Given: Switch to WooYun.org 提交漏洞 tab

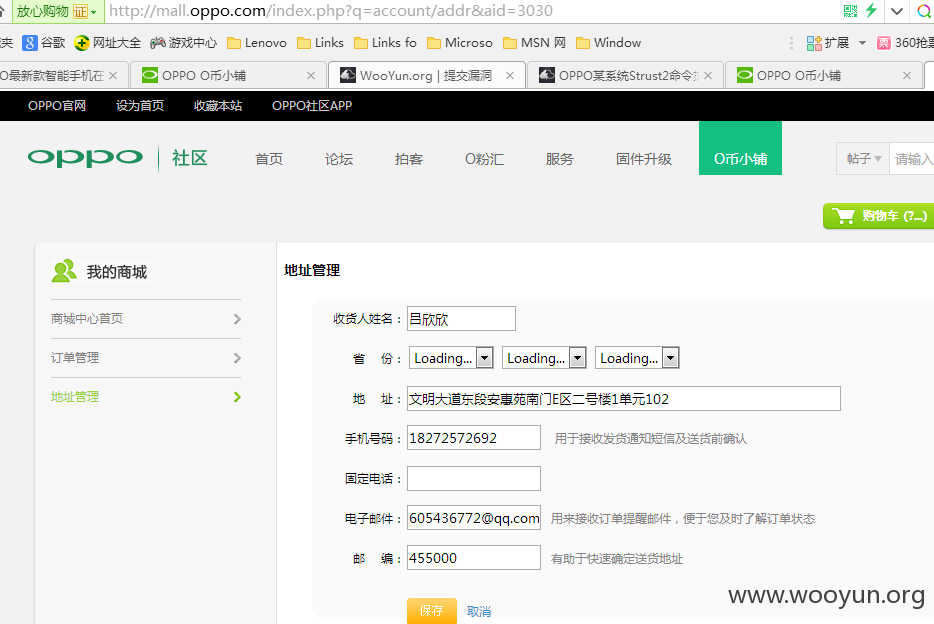Looking at the screenshot, I should (426, 76).
